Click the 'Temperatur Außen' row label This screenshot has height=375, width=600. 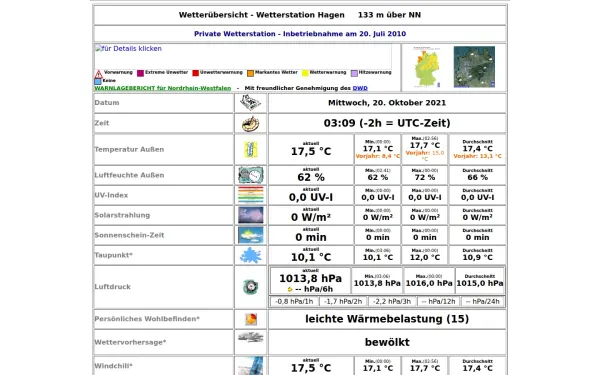(129, 149)
